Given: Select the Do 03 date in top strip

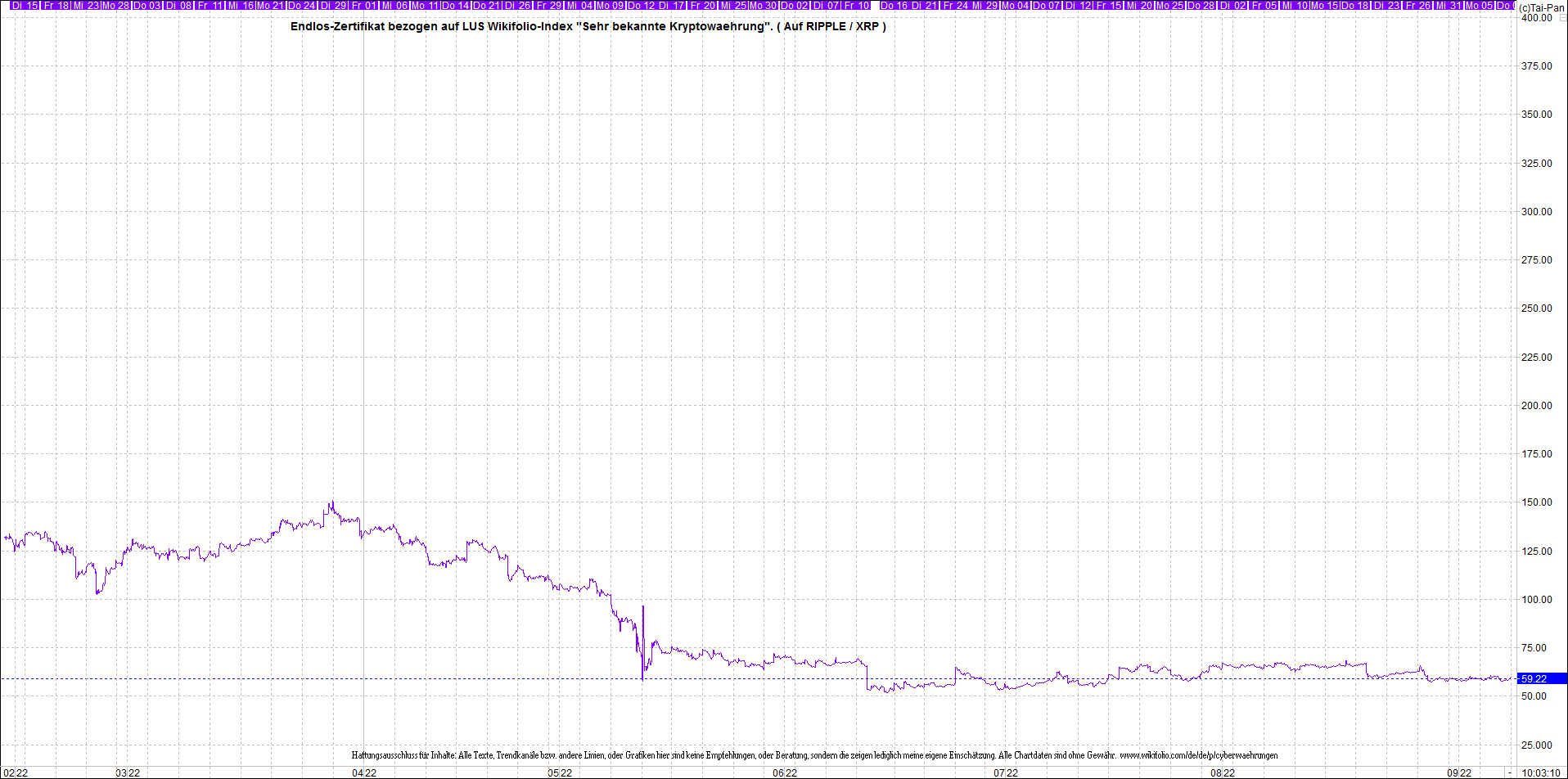Looking at the screenshot, I should tap(146, 6).
